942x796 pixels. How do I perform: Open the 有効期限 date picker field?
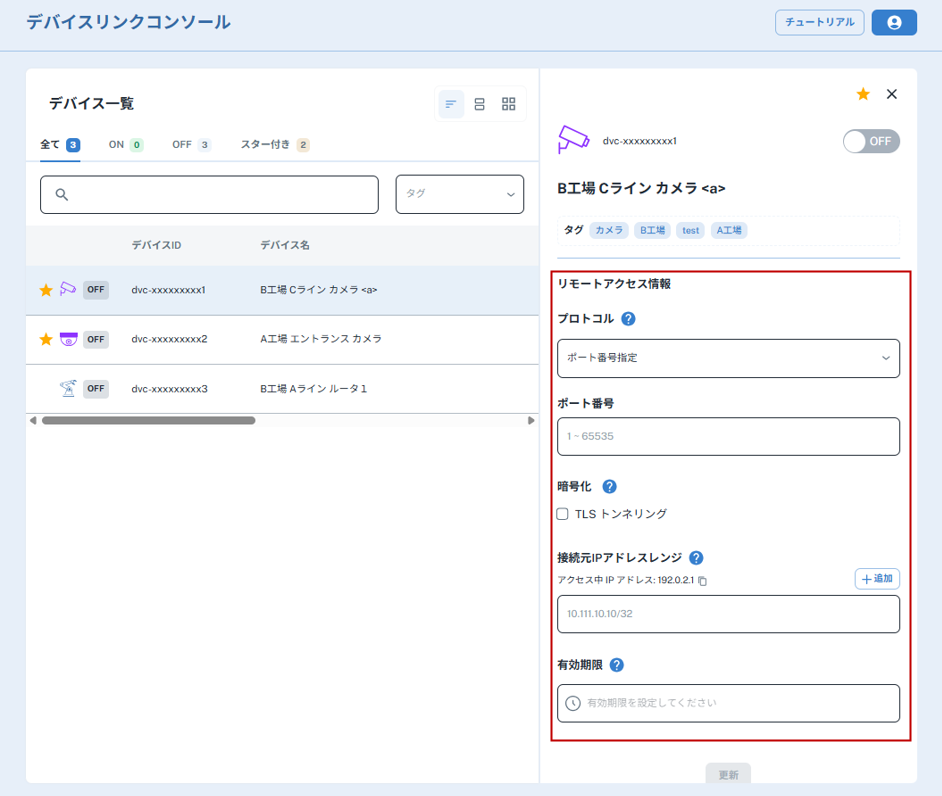click(x=728, y=703)
